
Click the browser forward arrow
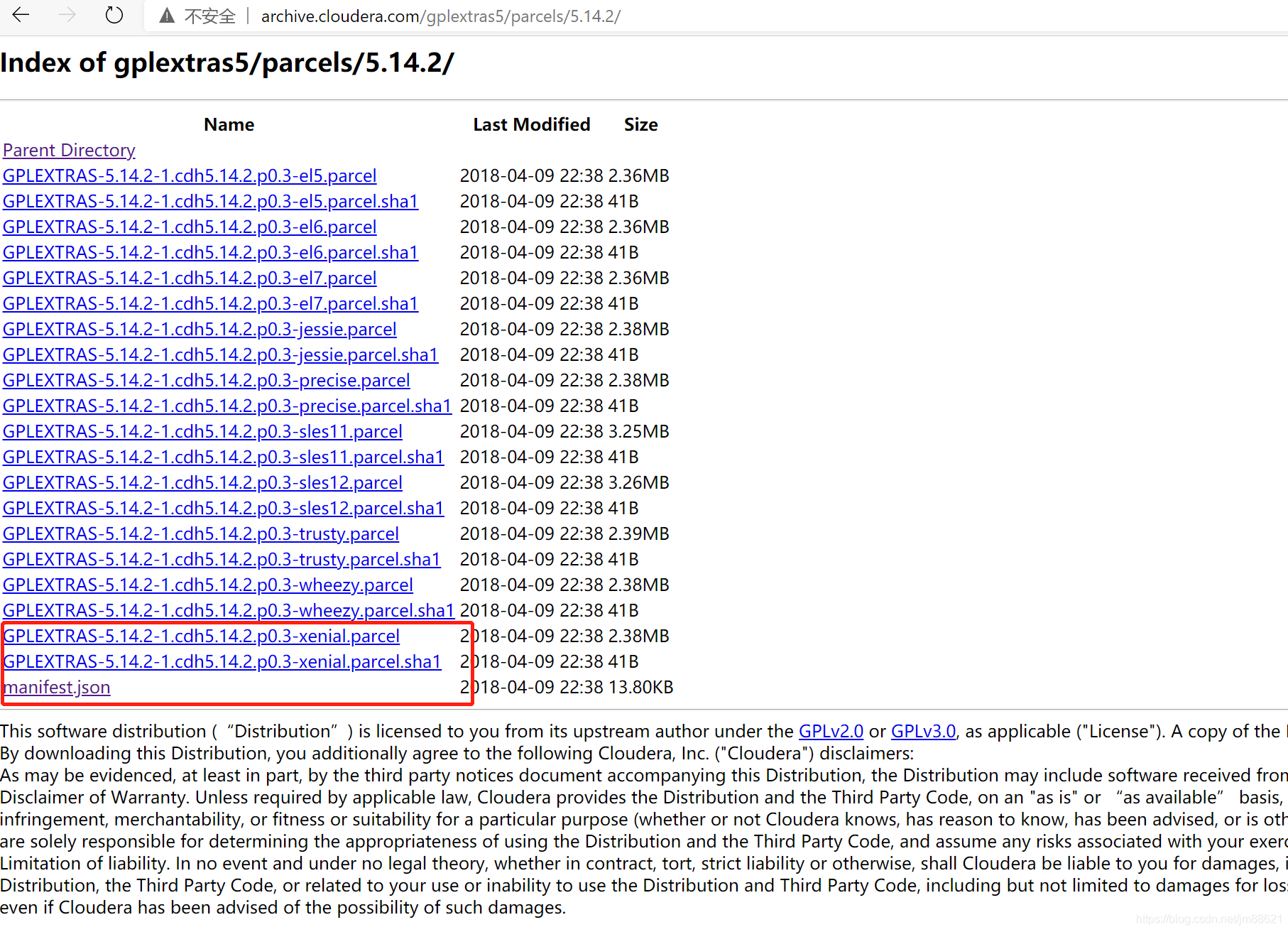pyautogui.click(x=67, y=15)
